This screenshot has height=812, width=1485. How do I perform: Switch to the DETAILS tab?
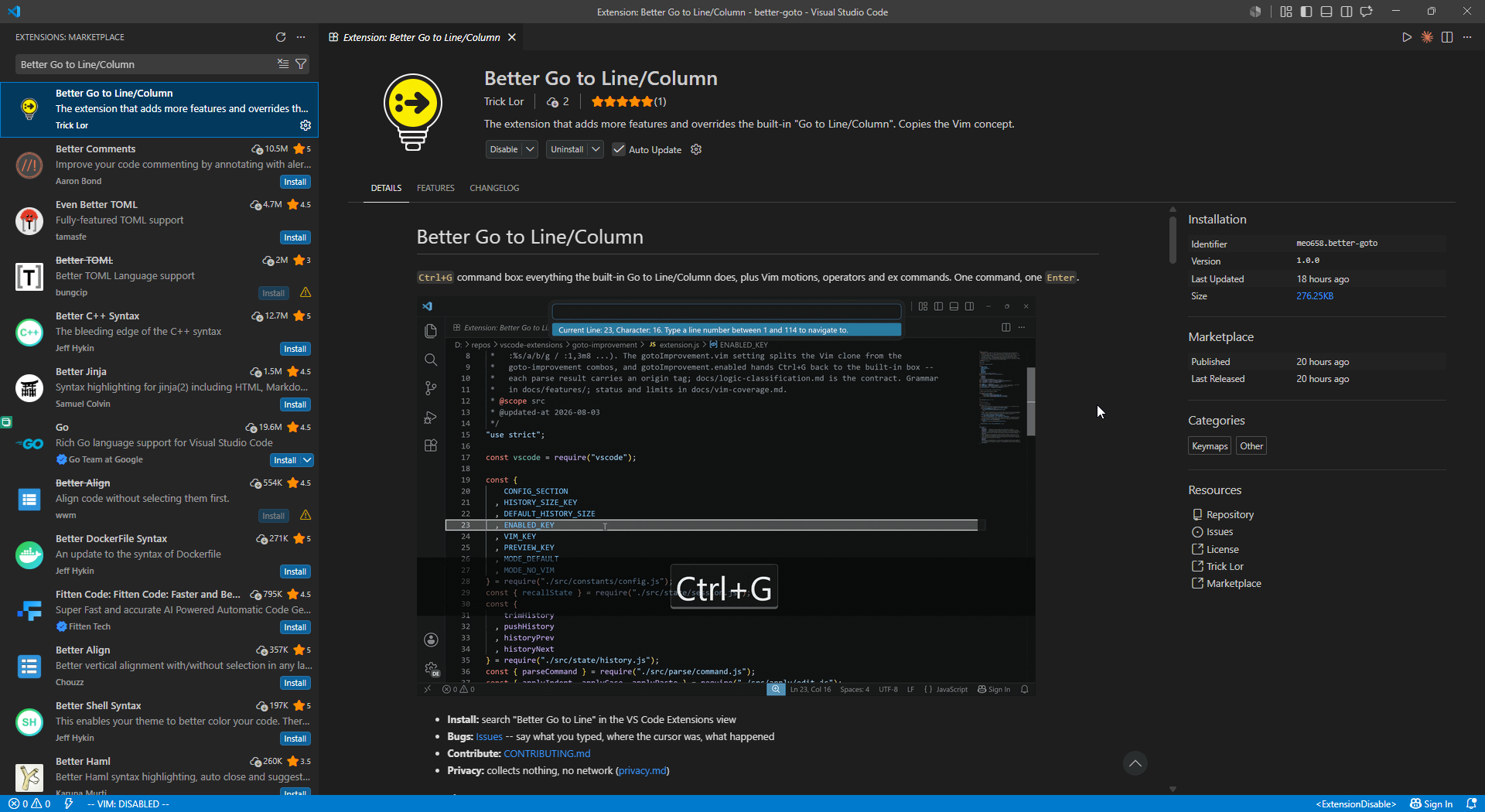tap(386, 188)
